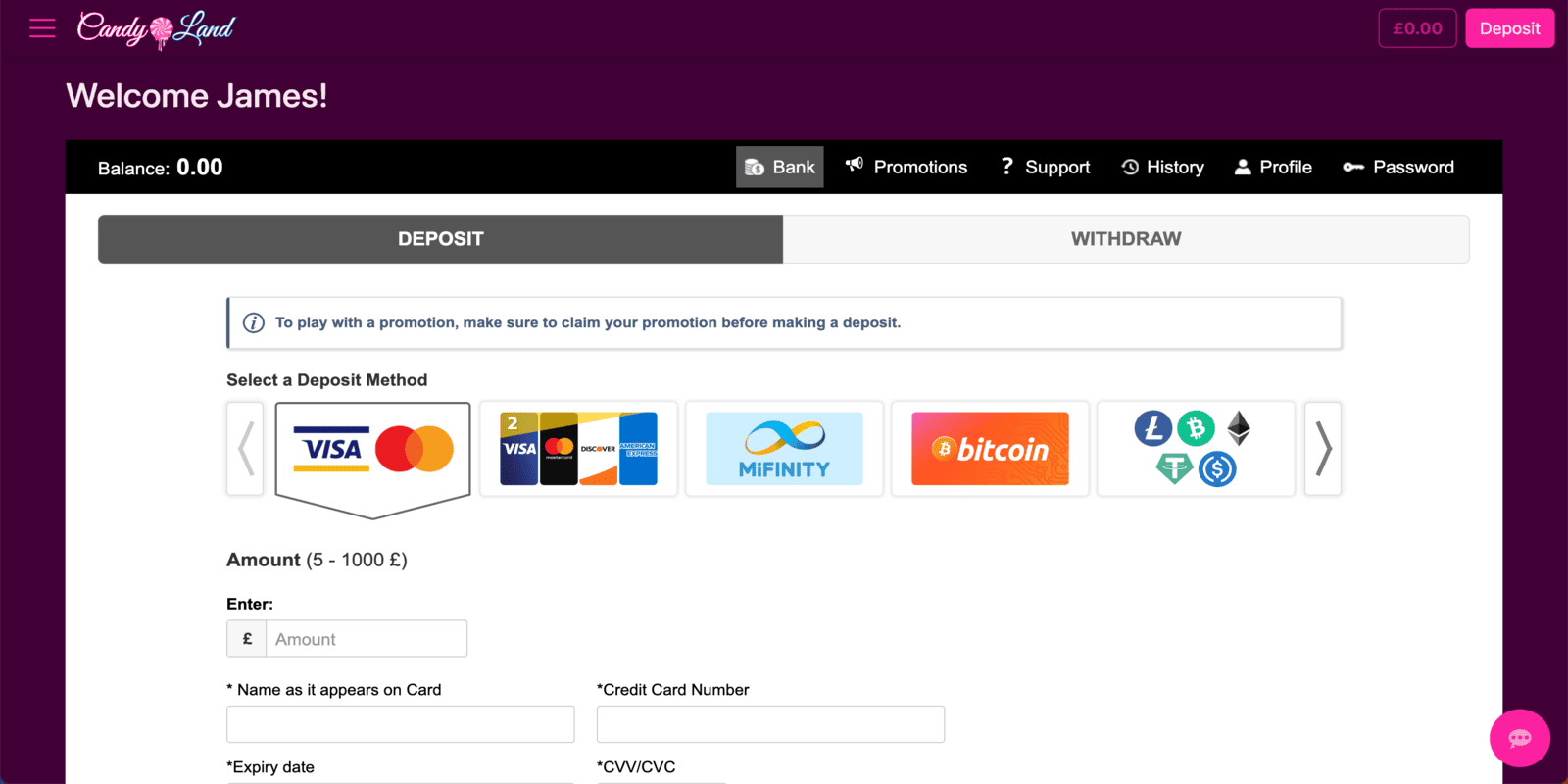Switch to the Withdraw tab
Viewport: 1568px width, 784px height.
pos(1126,239)
